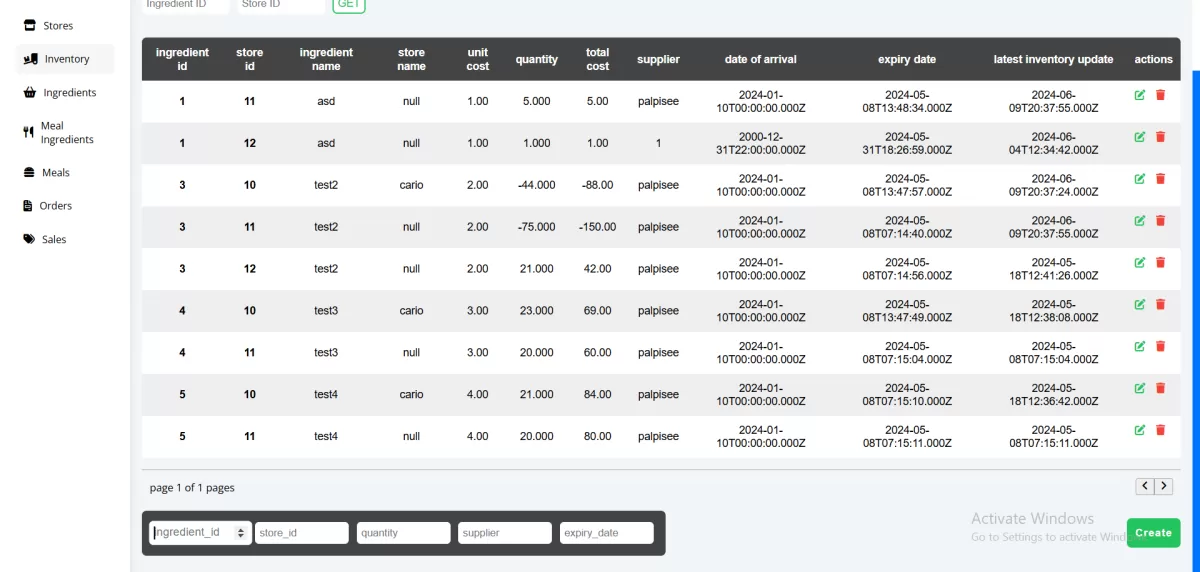Edit the row for test3 store 10
This screenshot has width=1200, height=572.
pyautogui.click(x=1140, y=304)
